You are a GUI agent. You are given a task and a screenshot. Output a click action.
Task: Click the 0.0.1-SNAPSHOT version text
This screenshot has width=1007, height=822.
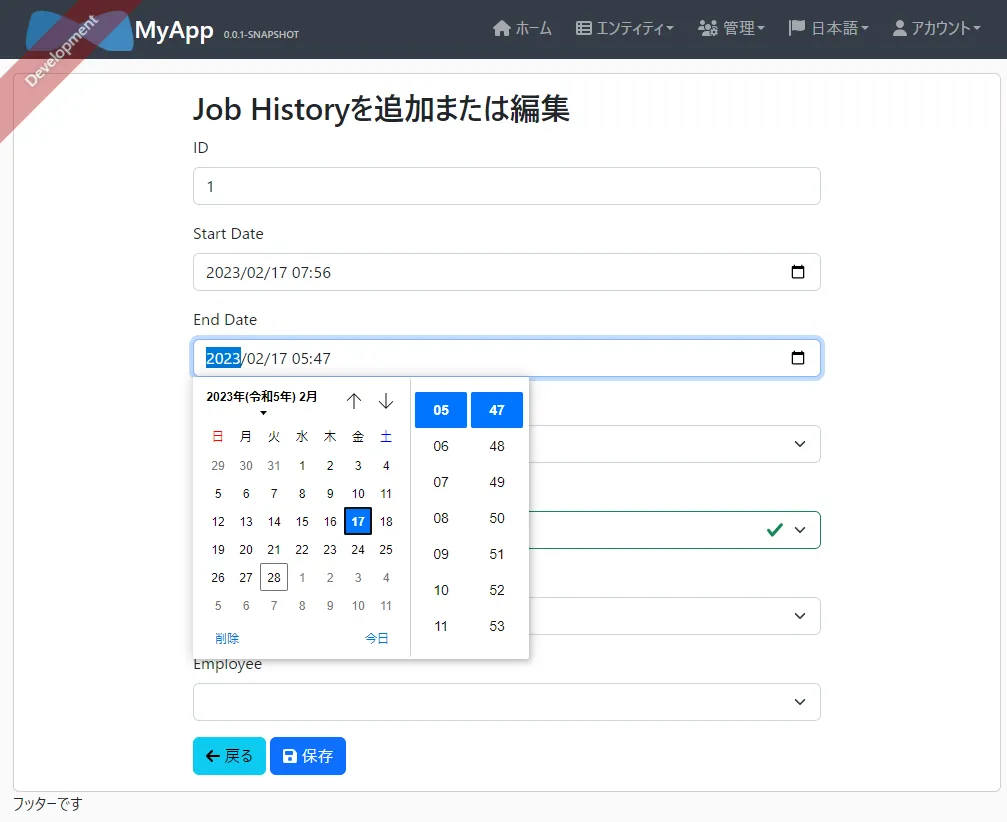click(x=261, y=35)
